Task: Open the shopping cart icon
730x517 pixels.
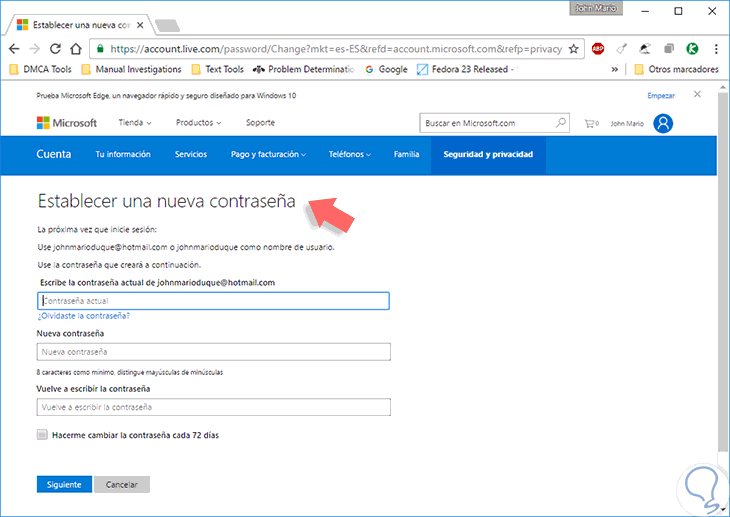Action: [x=591, y=123]
